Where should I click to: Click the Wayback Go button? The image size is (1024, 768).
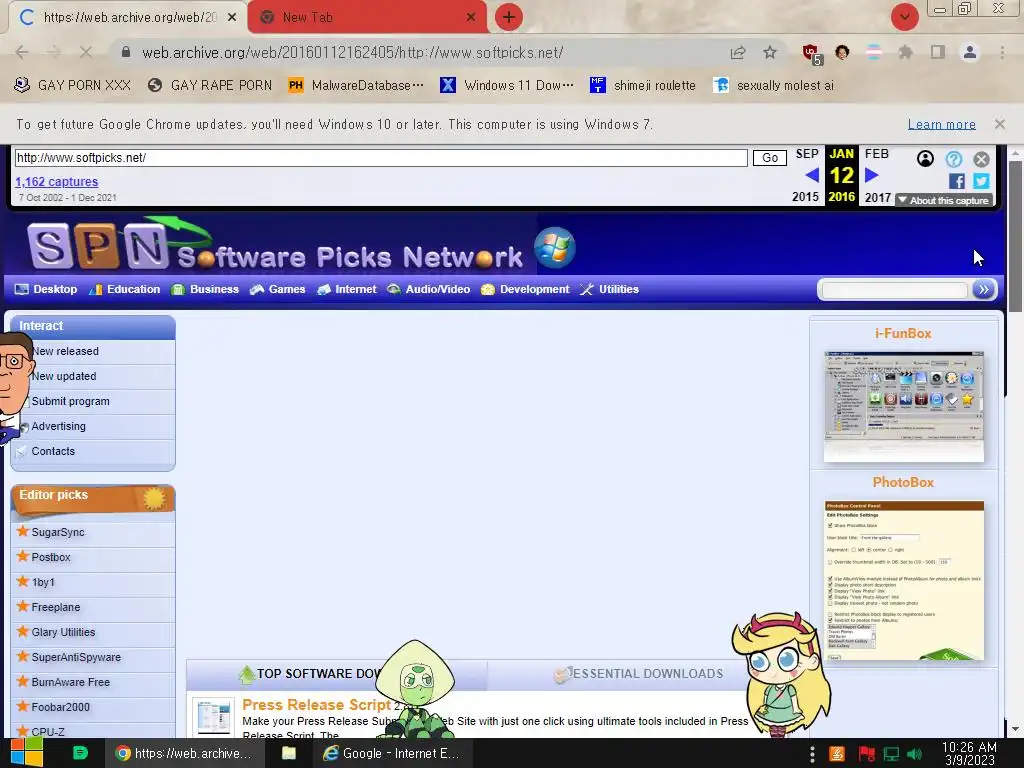tap(770, 158)
